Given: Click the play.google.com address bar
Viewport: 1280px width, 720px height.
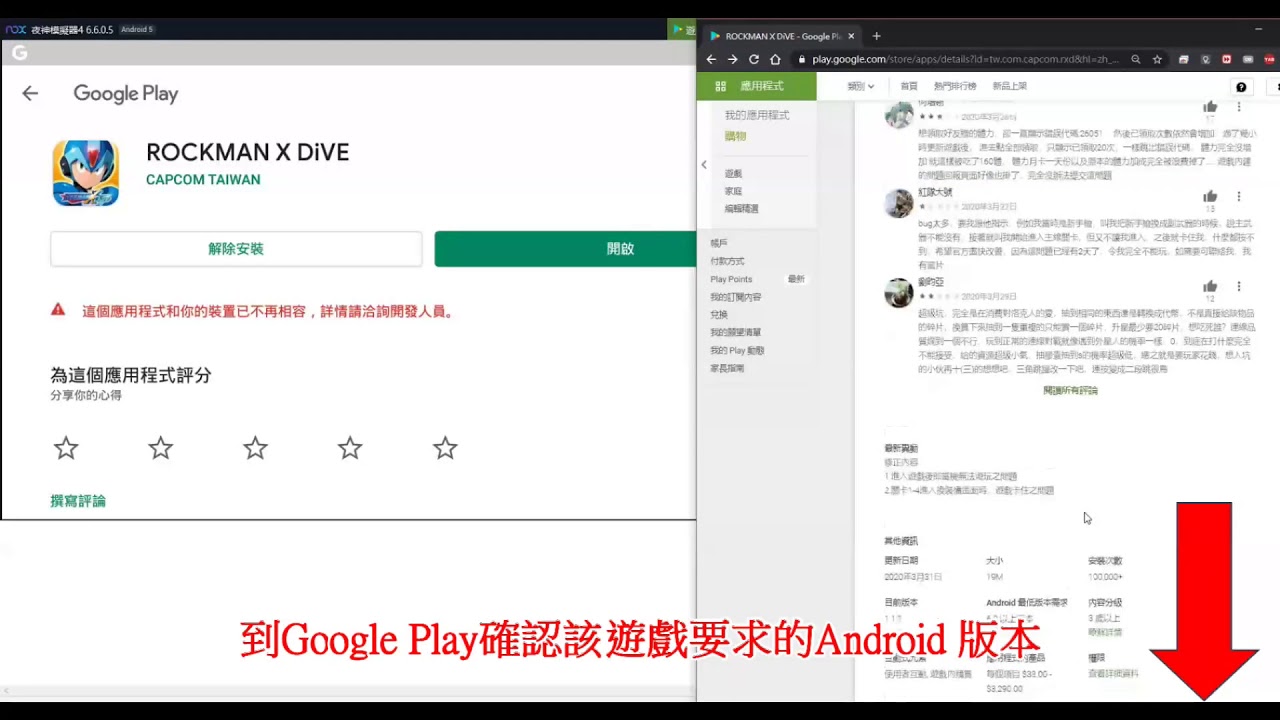Looking at the screenshot, I should point(965,59).
